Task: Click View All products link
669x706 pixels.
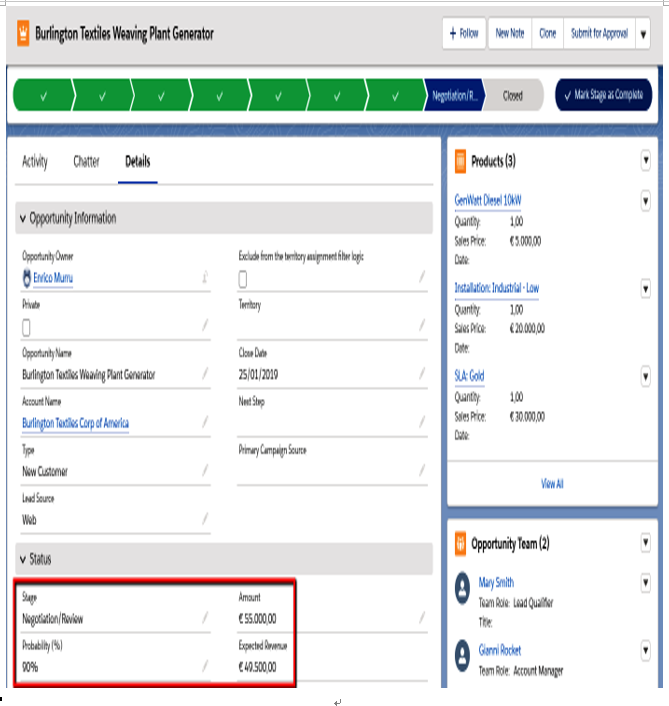Action: pos(552,484)
